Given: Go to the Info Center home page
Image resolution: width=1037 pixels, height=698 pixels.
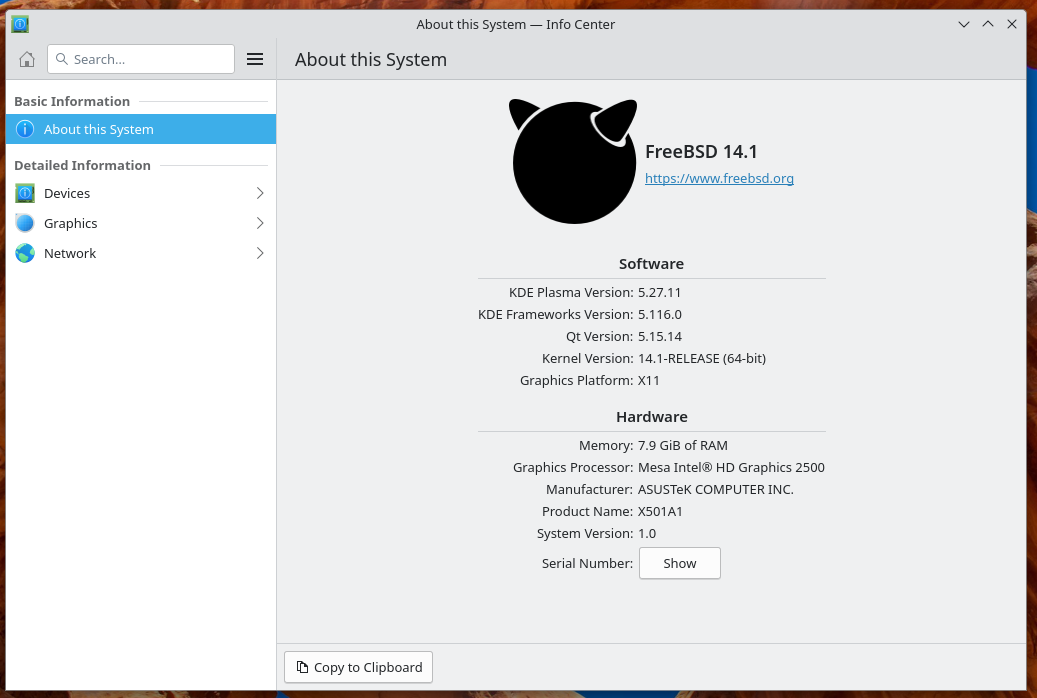Looking at the screenshot, I should (x=26, y=60).
